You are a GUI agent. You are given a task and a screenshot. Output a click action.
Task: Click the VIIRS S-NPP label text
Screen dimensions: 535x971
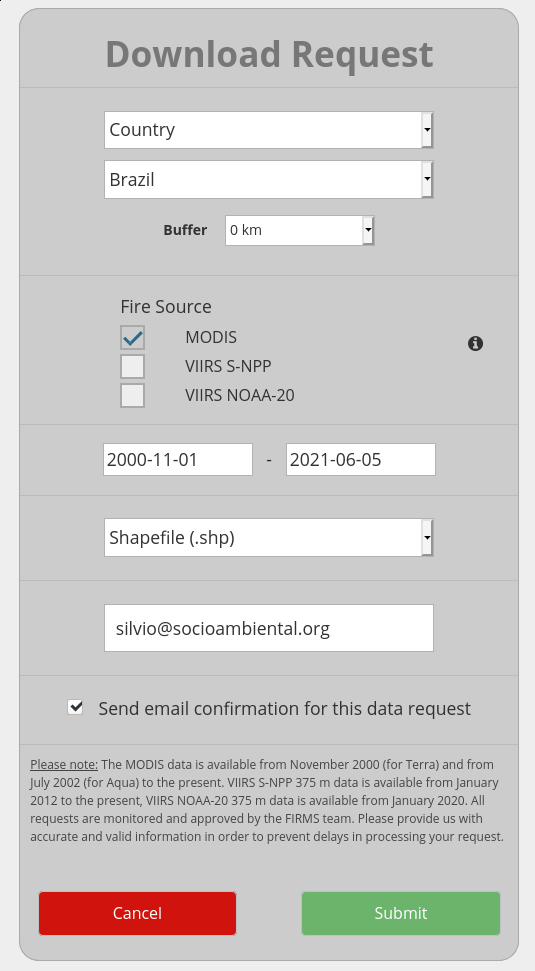(x=228, y=366)
